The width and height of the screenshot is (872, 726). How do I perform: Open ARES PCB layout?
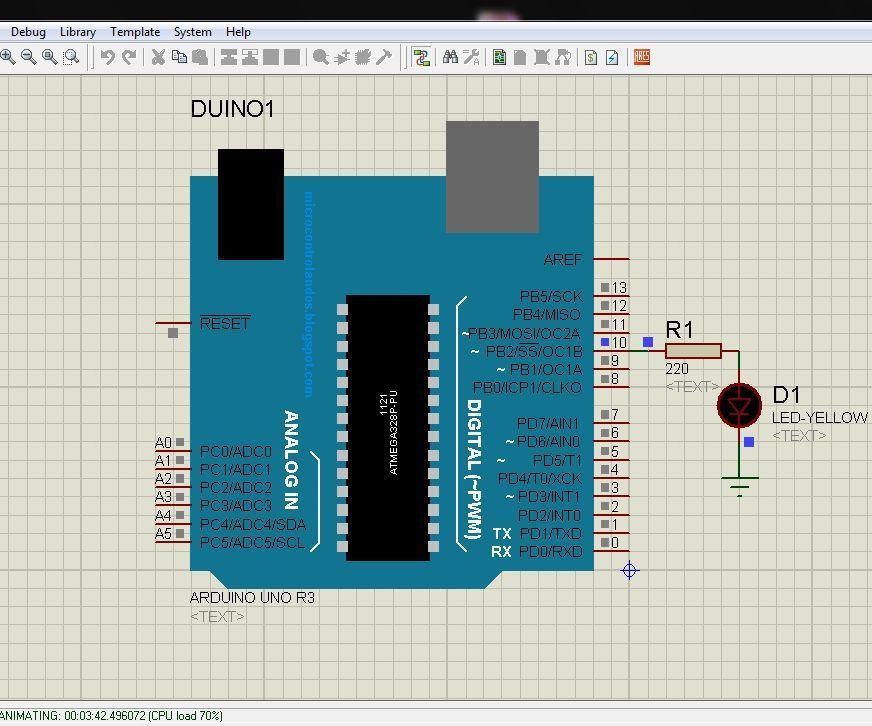click(x=640, y=57)
